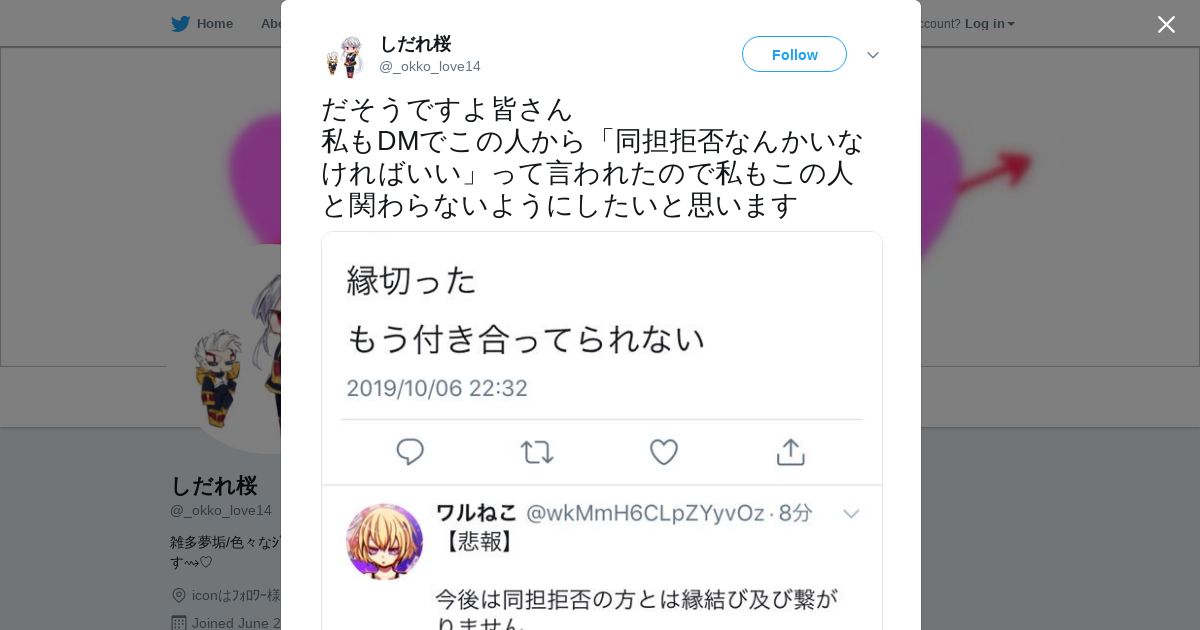1200x630 pixels.
Task: Click the しだれ桜 display name in tweet
Action: (x=415, y=44)
